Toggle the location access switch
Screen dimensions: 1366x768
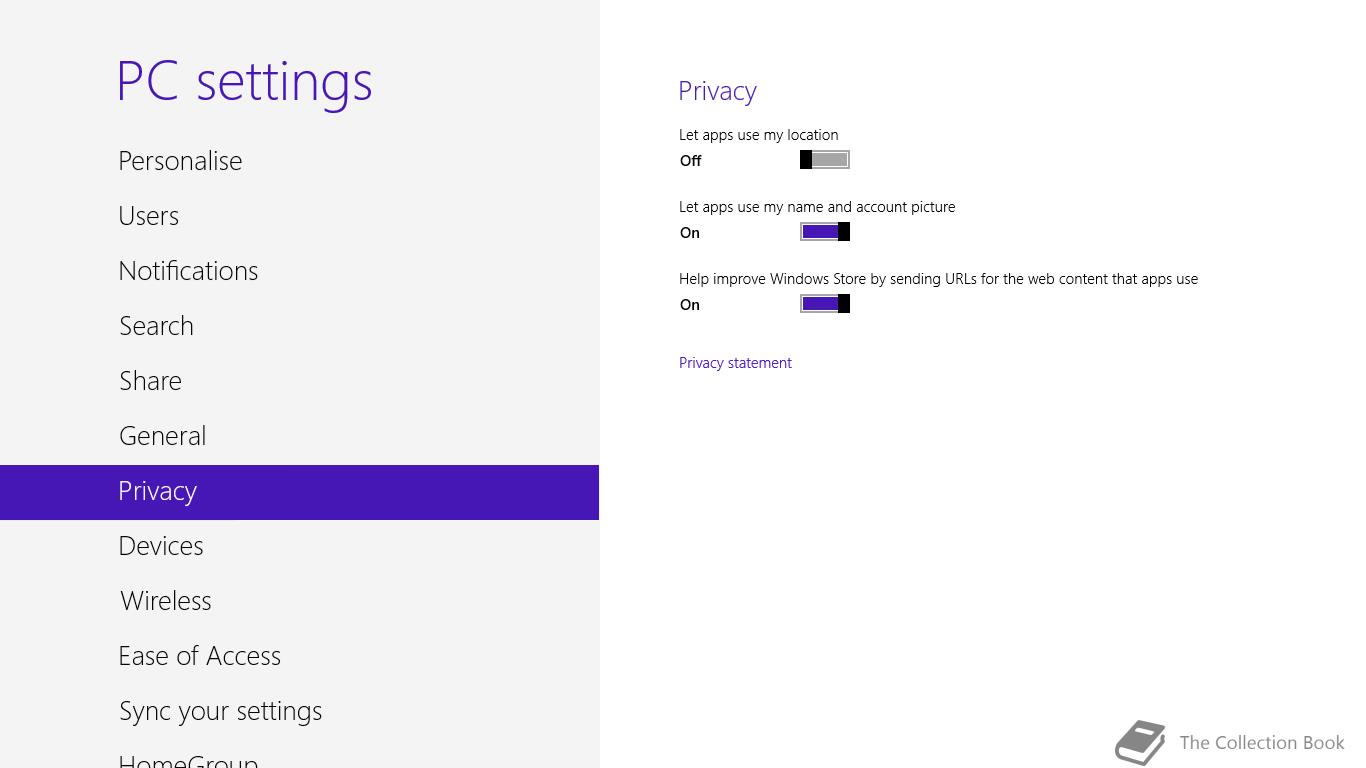pyautogui.click(x=825, y=160)
